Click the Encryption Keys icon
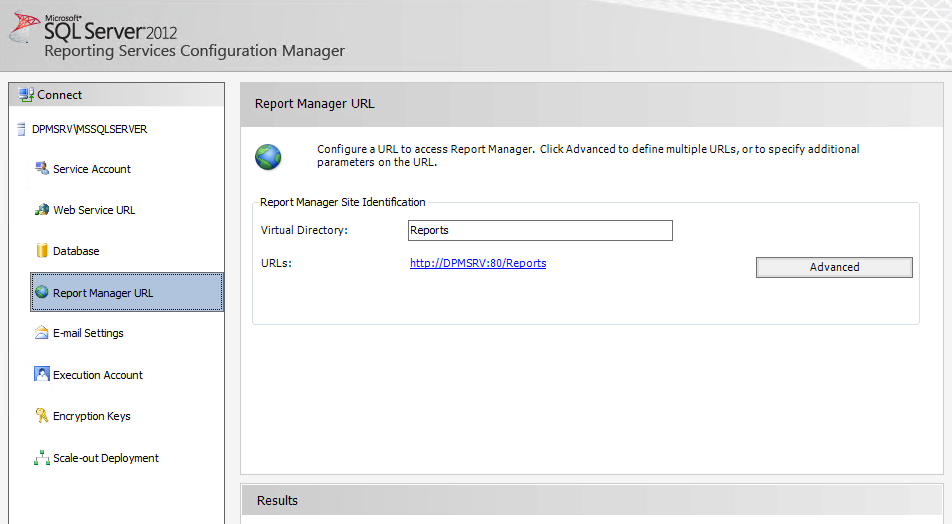The height and width of the screenshot is (524, 952). tap(42, 415)
